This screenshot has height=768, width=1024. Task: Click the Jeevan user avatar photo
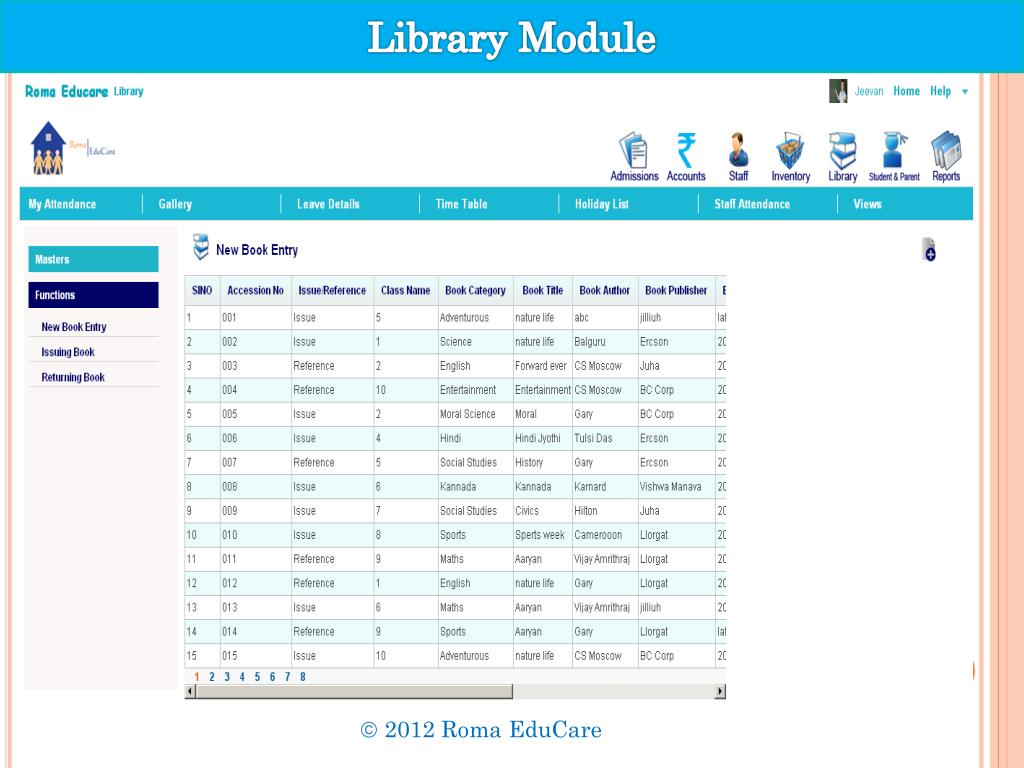pyautogui.click(x=838, y=91)
